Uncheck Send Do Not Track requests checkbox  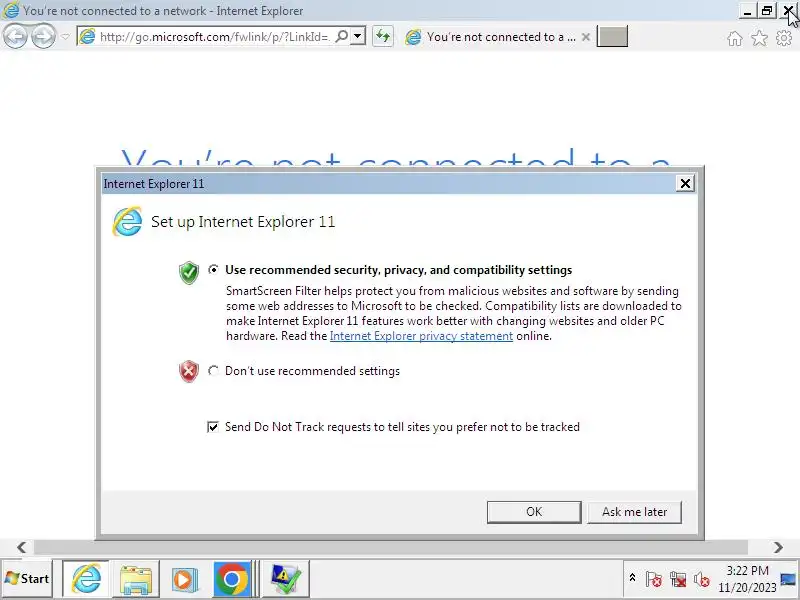coord(213,427)
